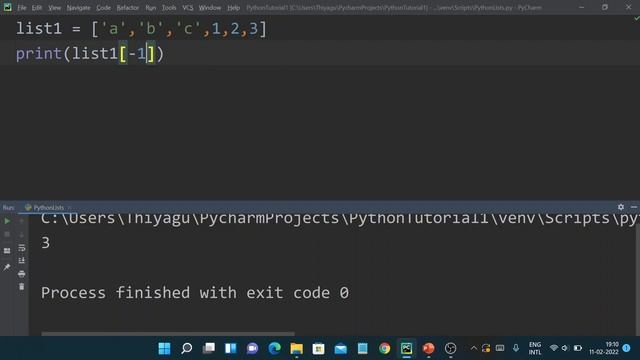640x360 pixels.
Task: Open Task View on taskbar
Action: pos(209,348)
